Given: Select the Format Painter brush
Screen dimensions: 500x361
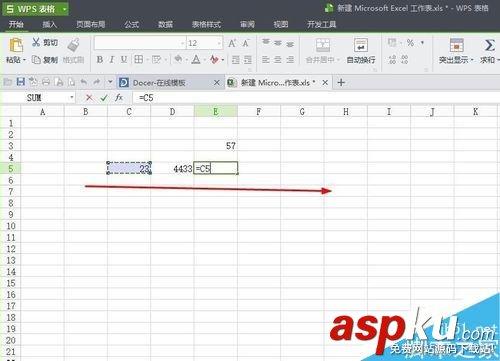Looking at the screenshot, I should click(x=73, y=45).
